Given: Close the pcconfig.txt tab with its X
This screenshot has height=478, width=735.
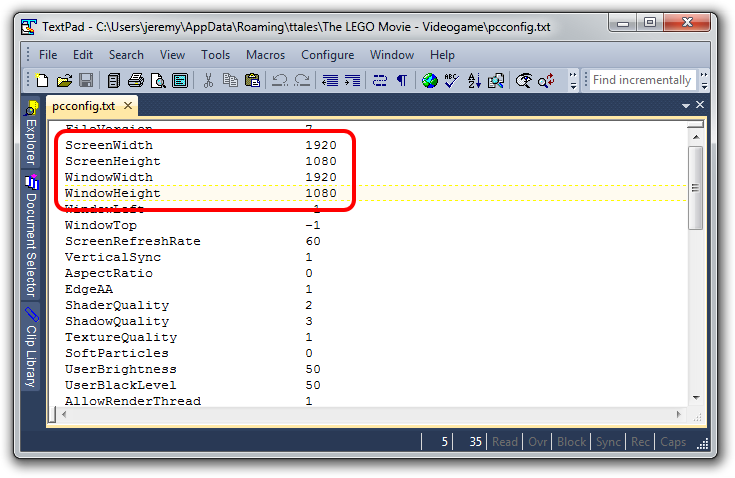Looking at the screenshot, I should pos(128,106).
